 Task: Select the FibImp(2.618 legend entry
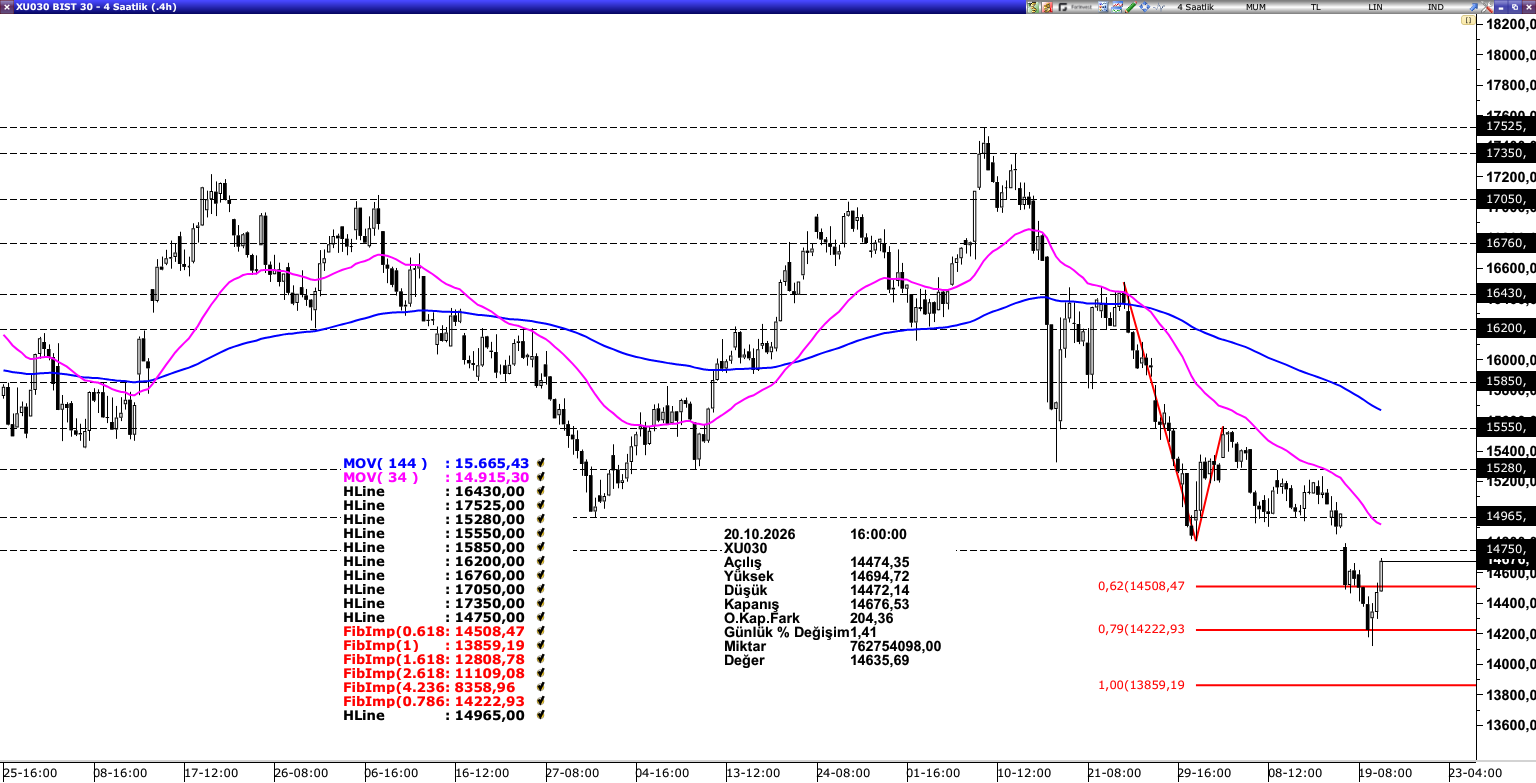(x=433, y=674)
